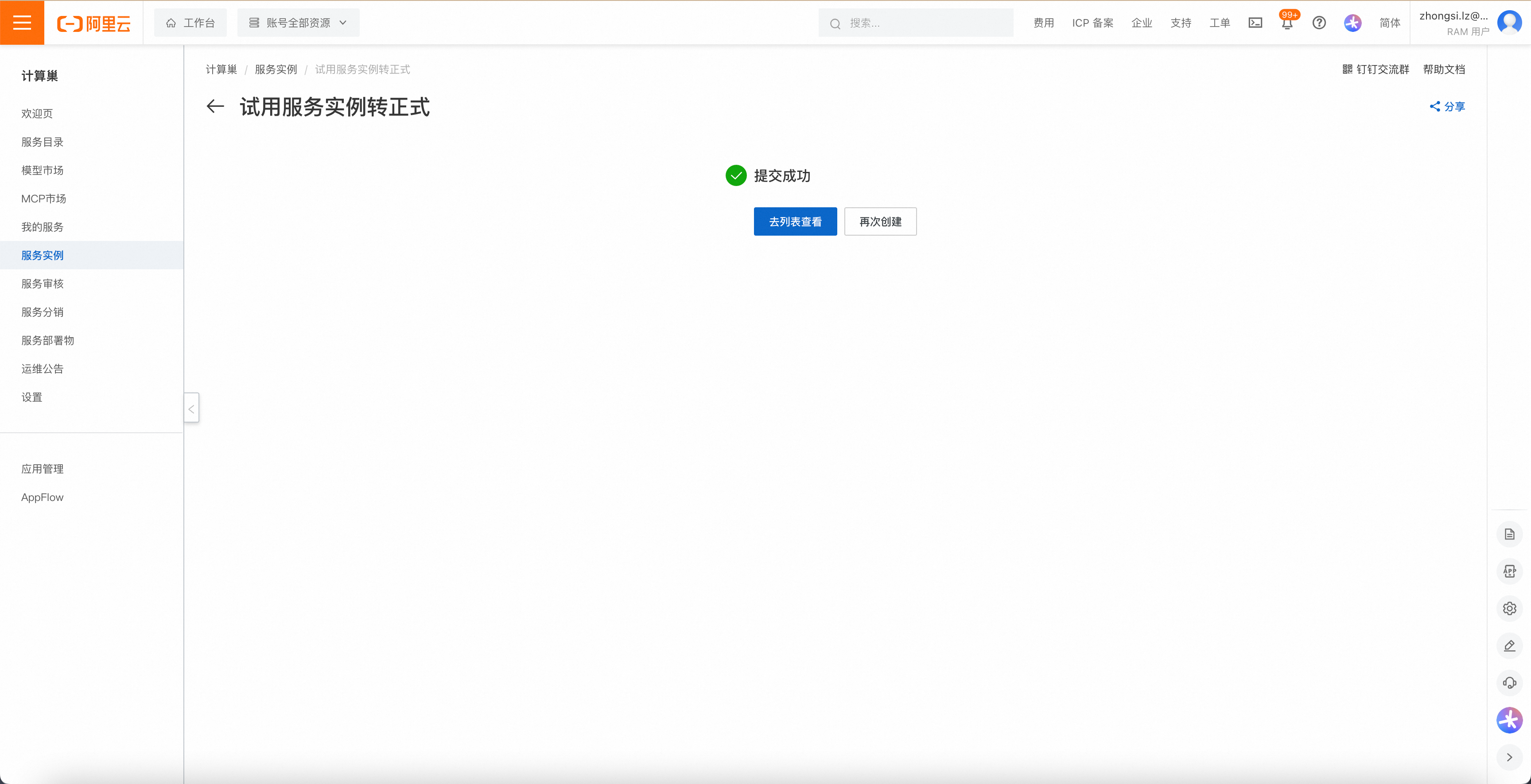1531x784 pixels.
Task: Focus the top search field
Action: pyautogui.click(x=916, y=23)
